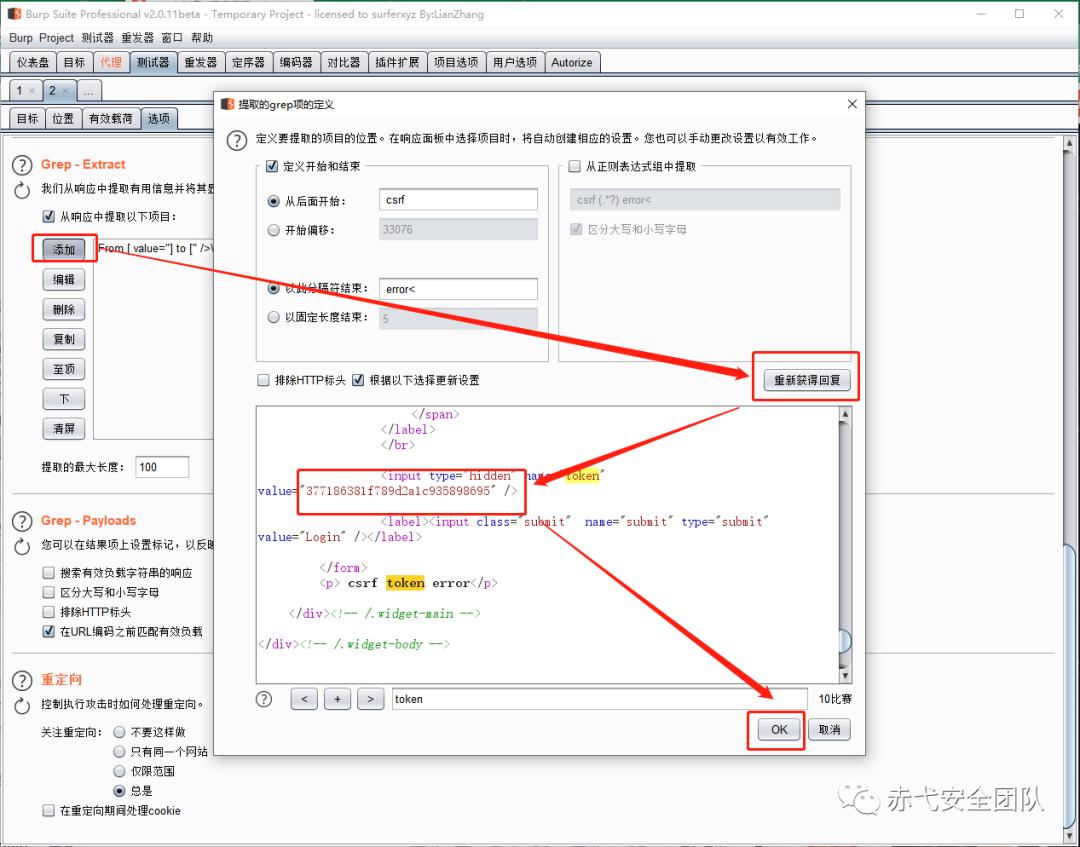This screenshot has height=847, width=1080.
Task: Click the Grep - Payloads help question icon
Action: (22, 521)
